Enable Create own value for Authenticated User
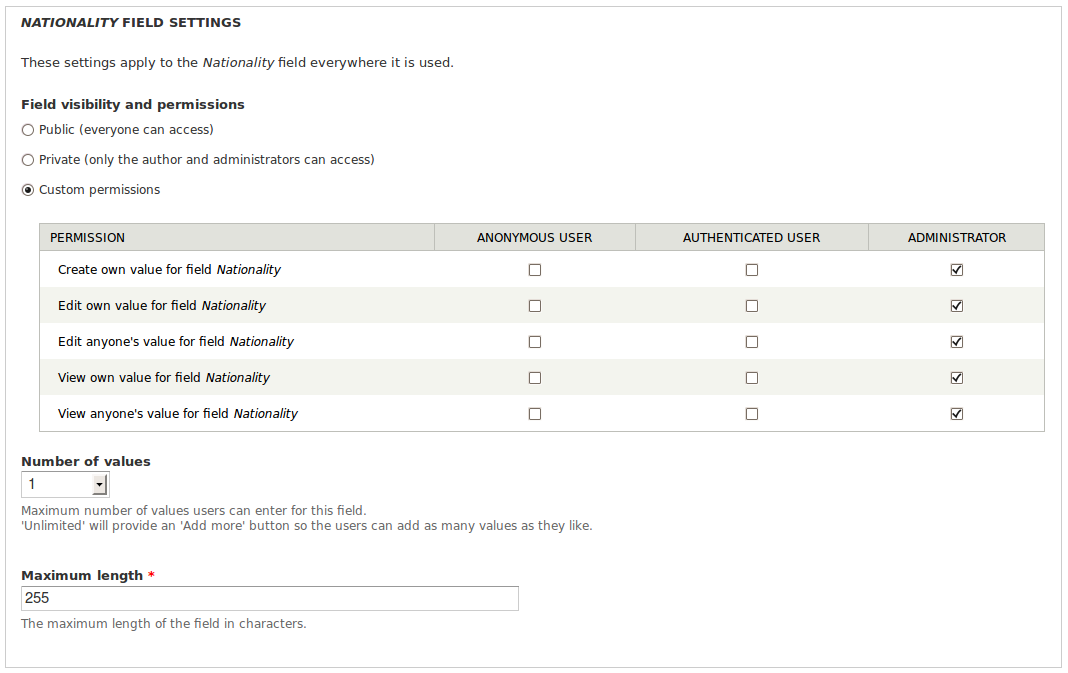Viewport: 1068px width, 673px height. coord(752,270)
